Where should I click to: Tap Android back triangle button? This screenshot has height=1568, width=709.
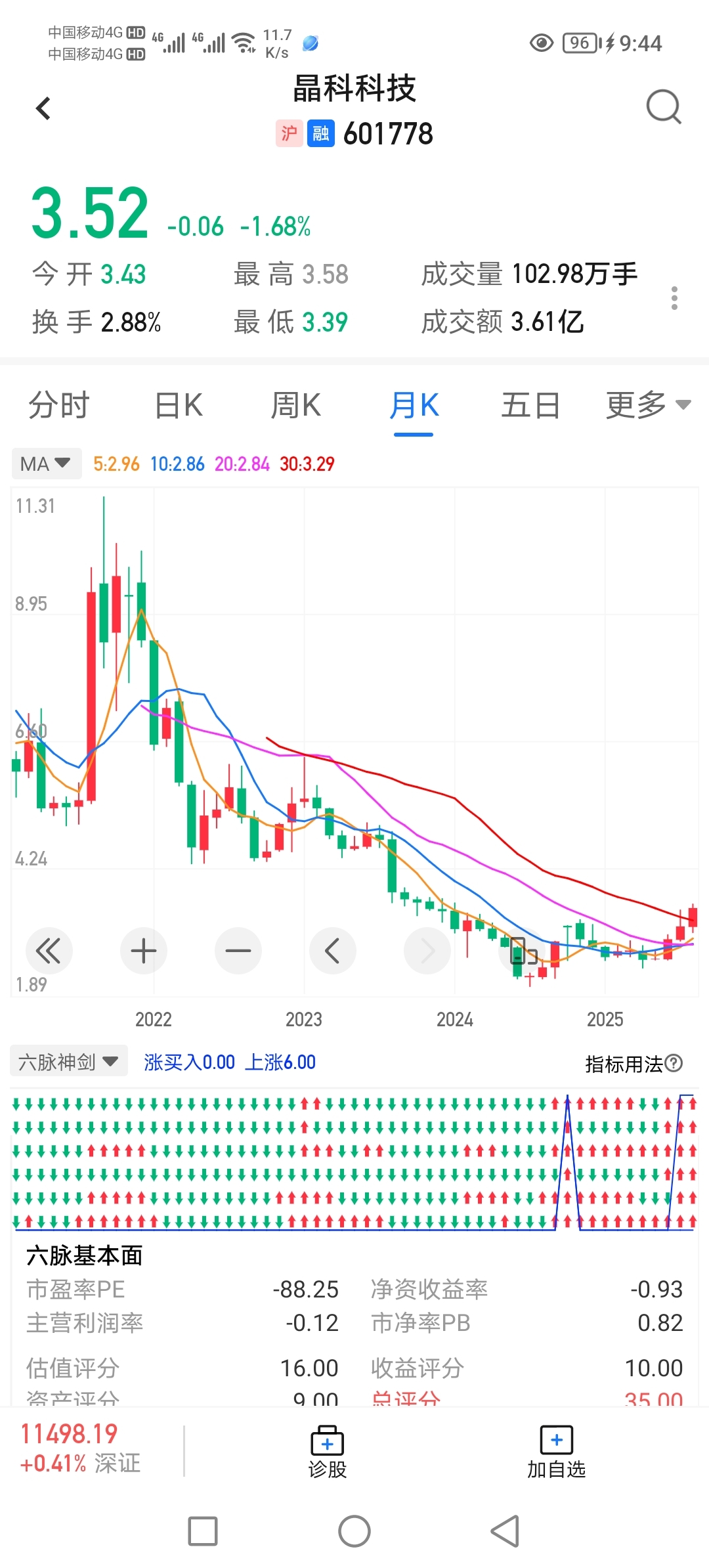point(505,1531)
